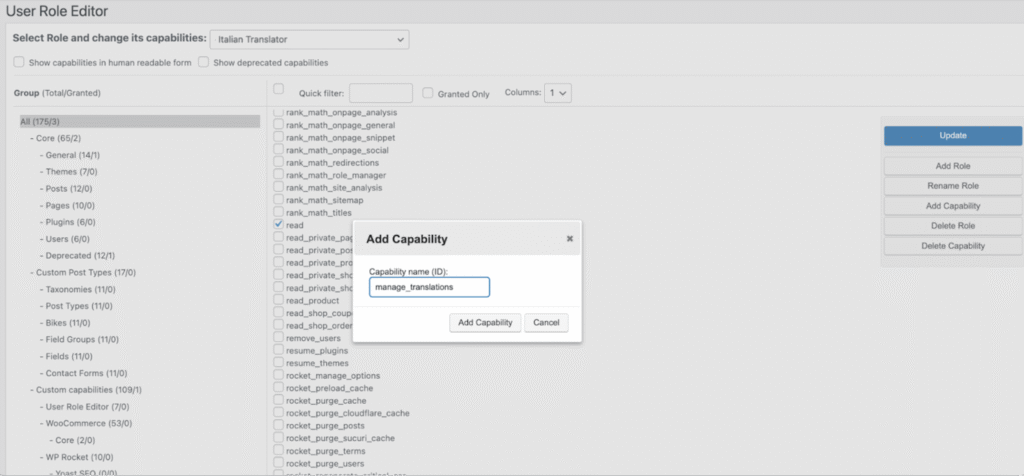
Task: Close the Add Capability dialog
Action: coord(569,239)
